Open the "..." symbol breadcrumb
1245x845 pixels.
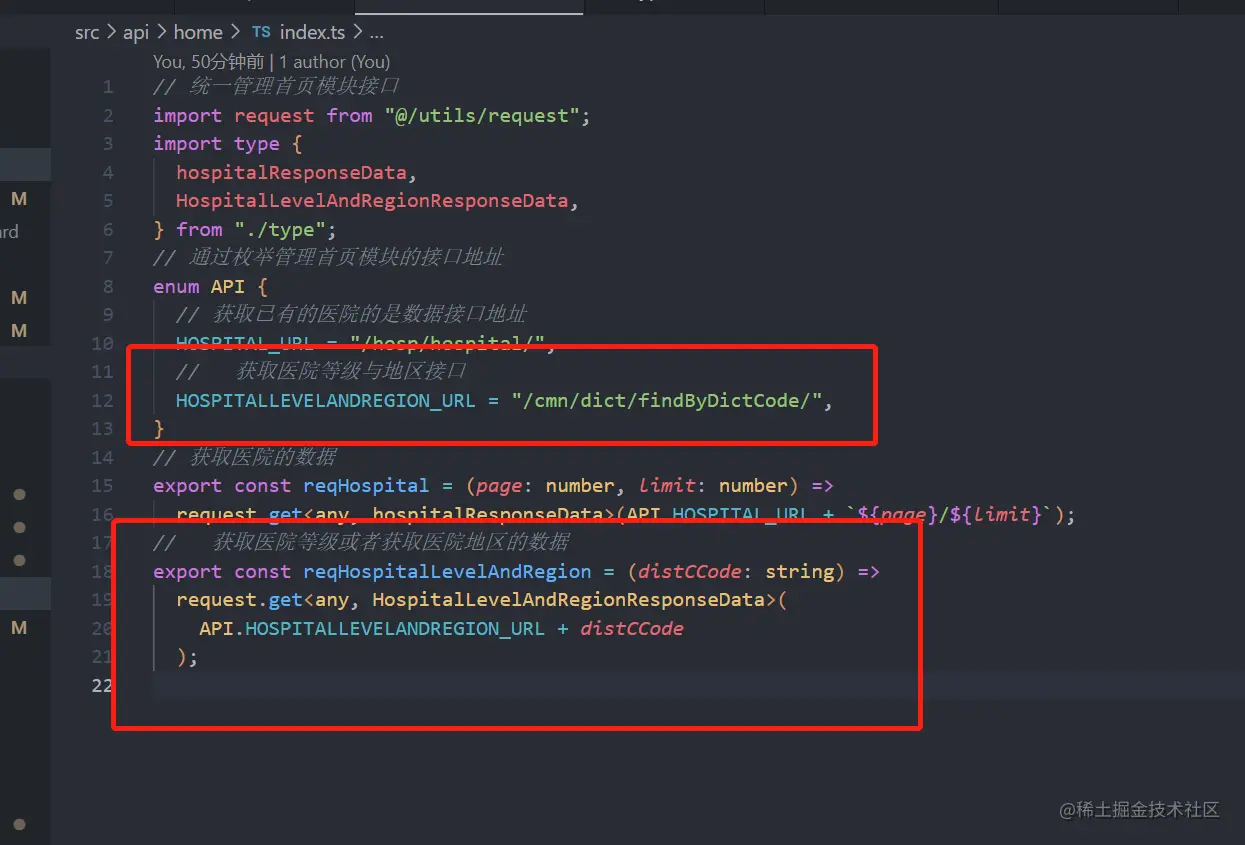coord(377,33)
